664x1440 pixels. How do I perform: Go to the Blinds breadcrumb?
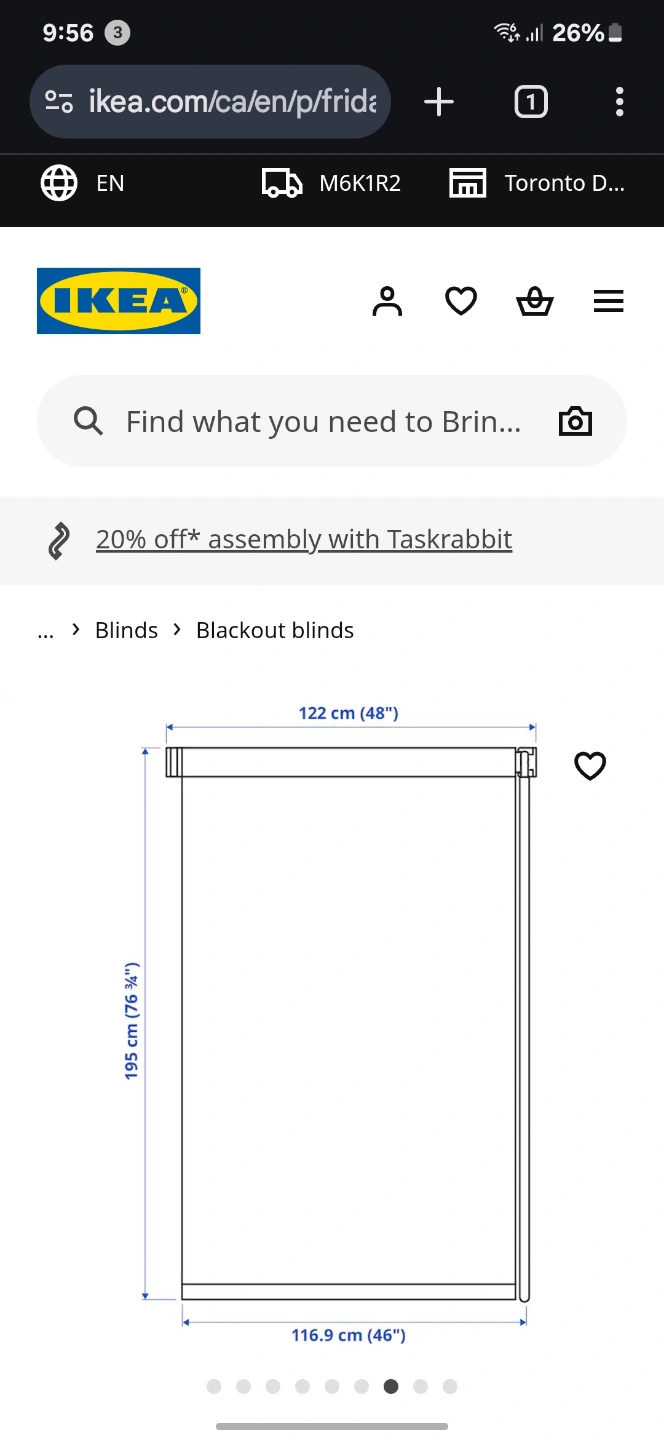(126, 630)
